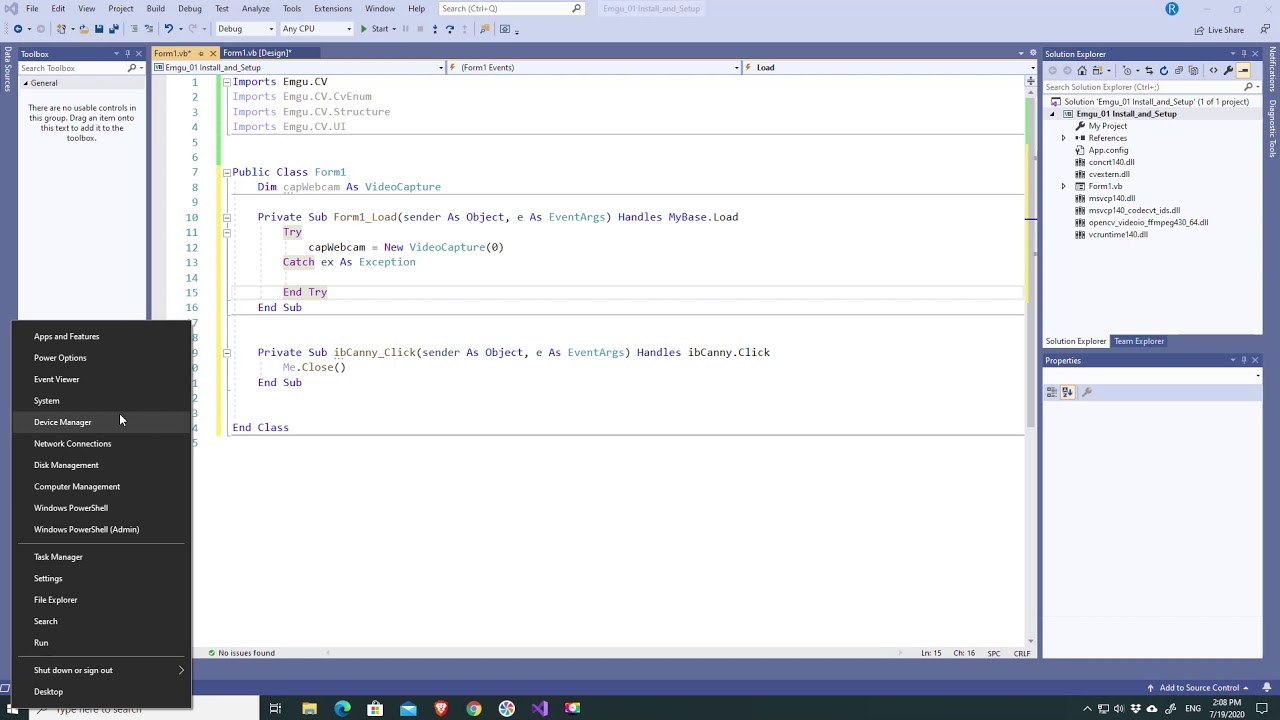Expand the Form1.vb node

point(1063,186)
